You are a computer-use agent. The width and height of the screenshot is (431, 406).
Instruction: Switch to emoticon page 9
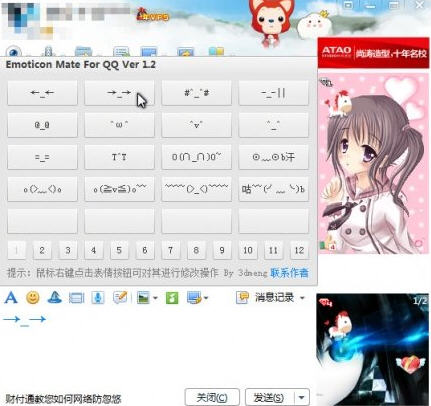pos(222,250)
